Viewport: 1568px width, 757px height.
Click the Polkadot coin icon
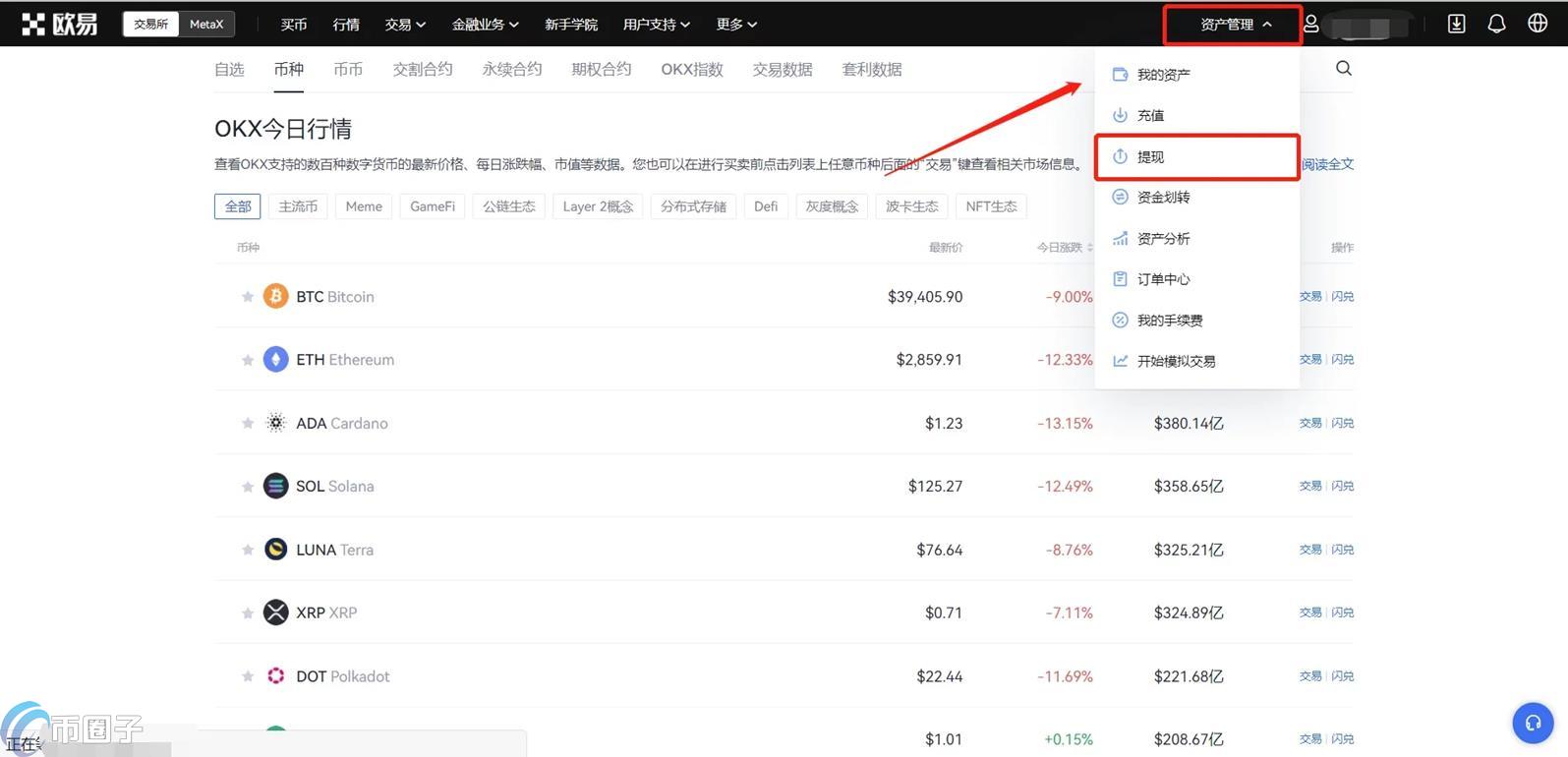click(275, 675)
